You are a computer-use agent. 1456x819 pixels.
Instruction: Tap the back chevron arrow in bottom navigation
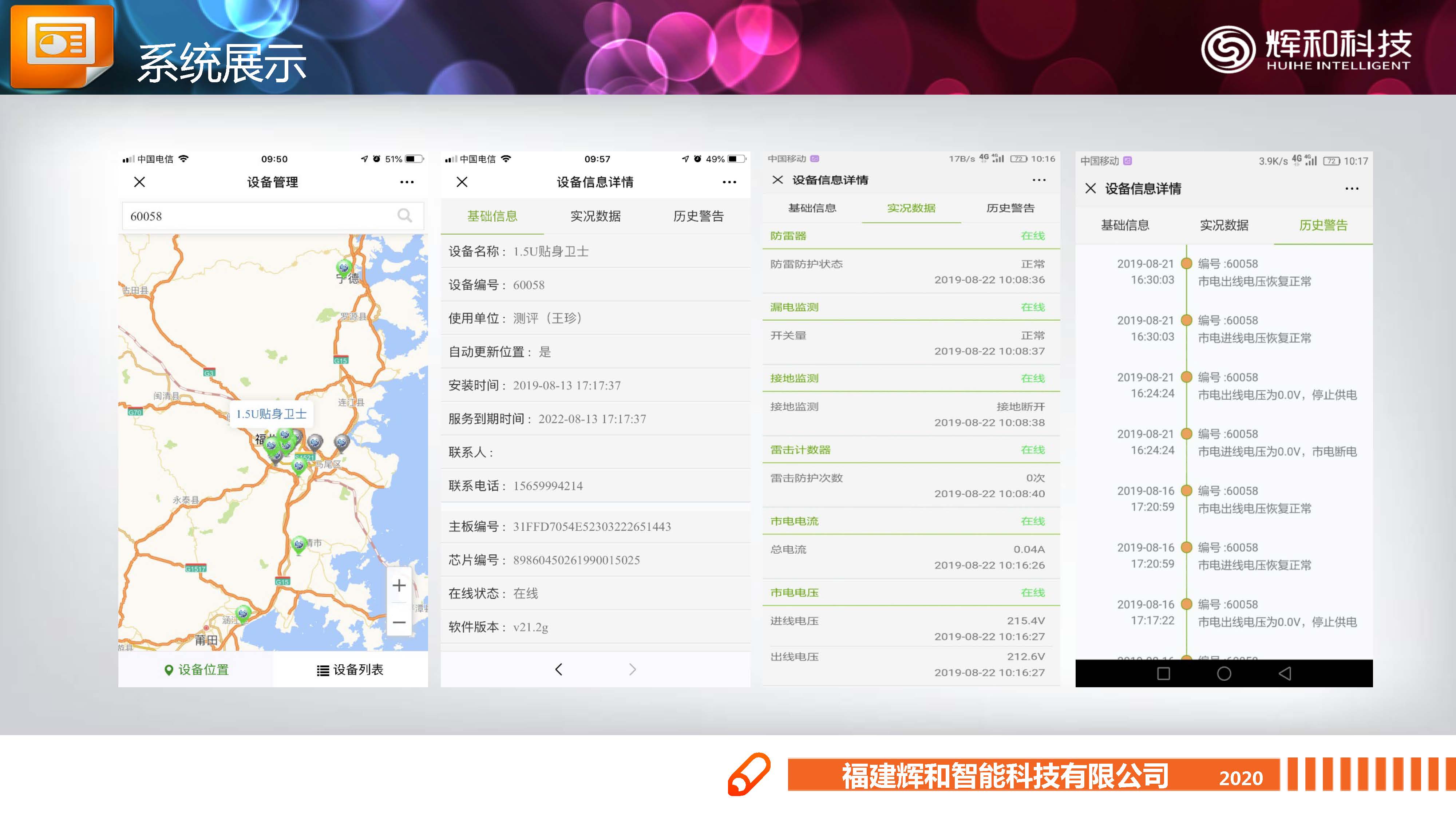(558, 670)
